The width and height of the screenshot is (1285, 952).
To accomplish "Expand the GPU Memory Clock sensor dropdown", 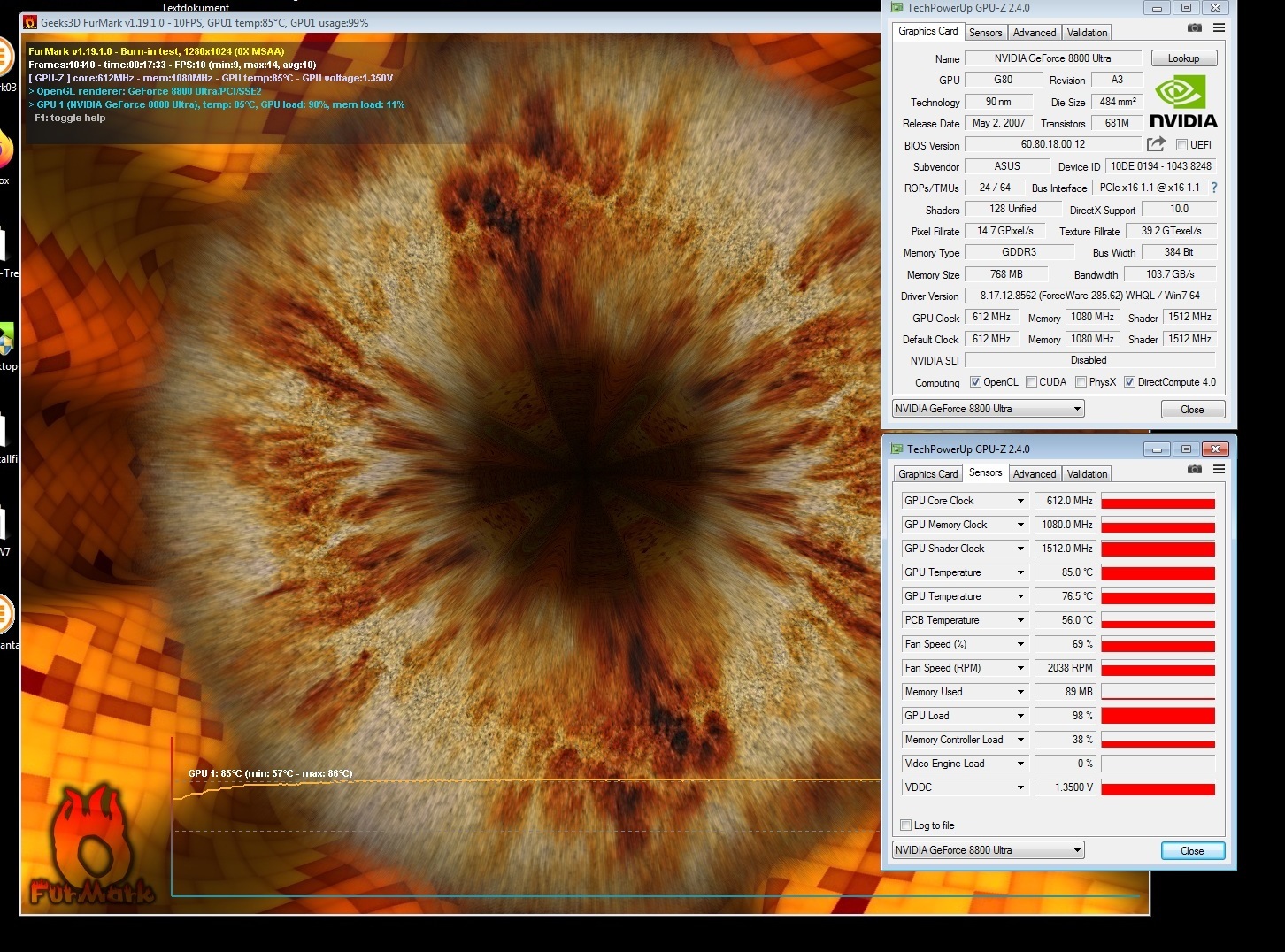I will coord(1020,525).
